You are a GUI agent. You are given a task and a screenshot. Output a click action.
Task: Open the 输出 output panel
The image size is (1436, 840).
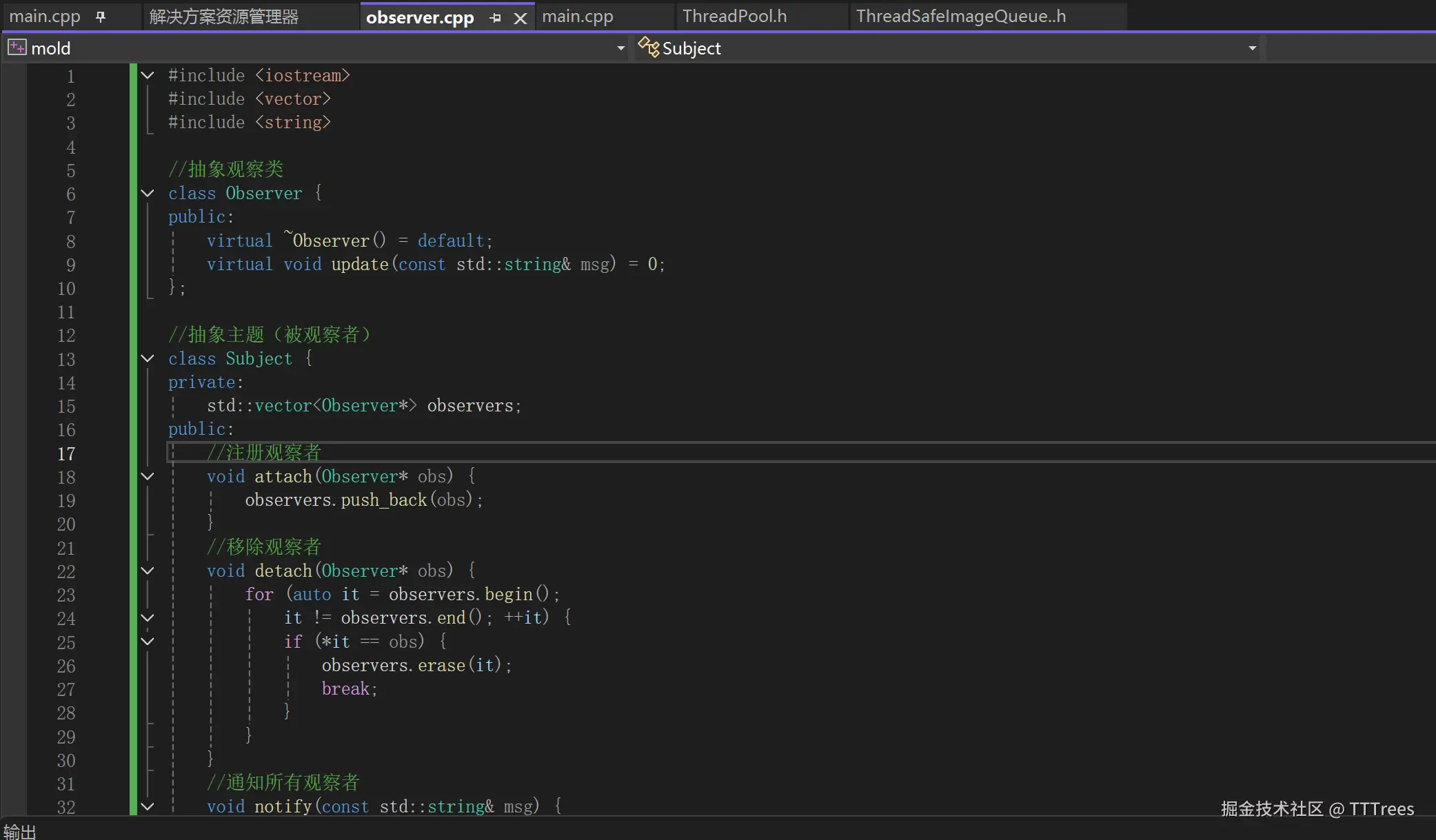(x=19, y=832)
